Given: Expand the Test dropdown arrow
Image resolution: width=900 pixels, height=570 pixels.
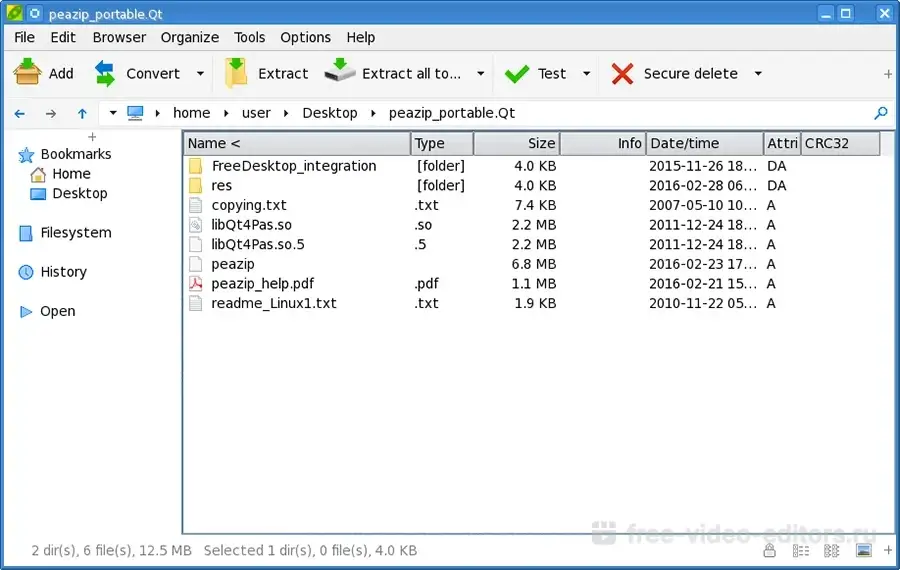Looking at the screenshot, I should click(x=586, y=73).
